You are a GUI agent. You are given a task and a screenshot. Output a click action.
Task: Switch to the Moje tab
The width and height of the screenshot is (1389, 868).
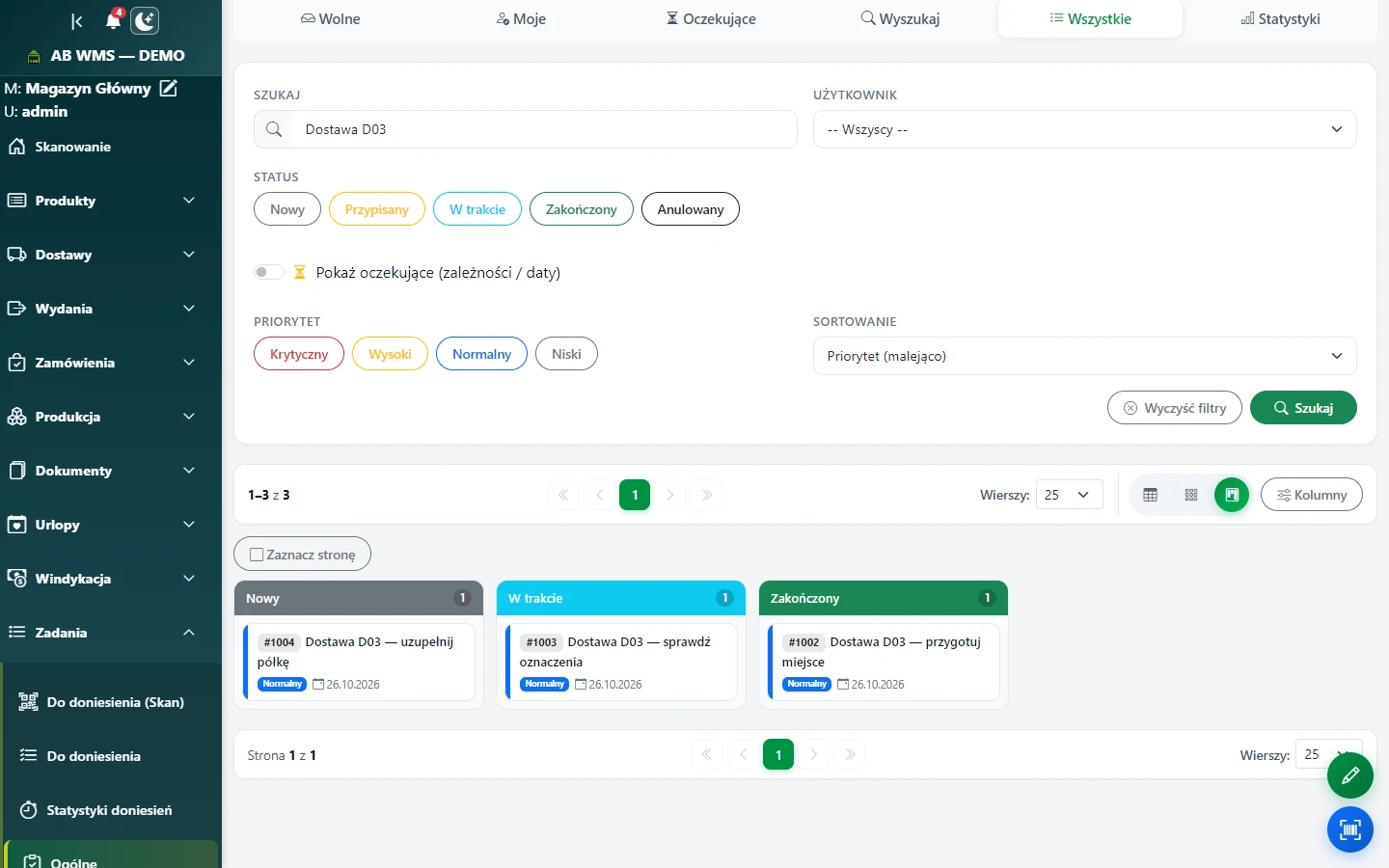tap(521, 19)
